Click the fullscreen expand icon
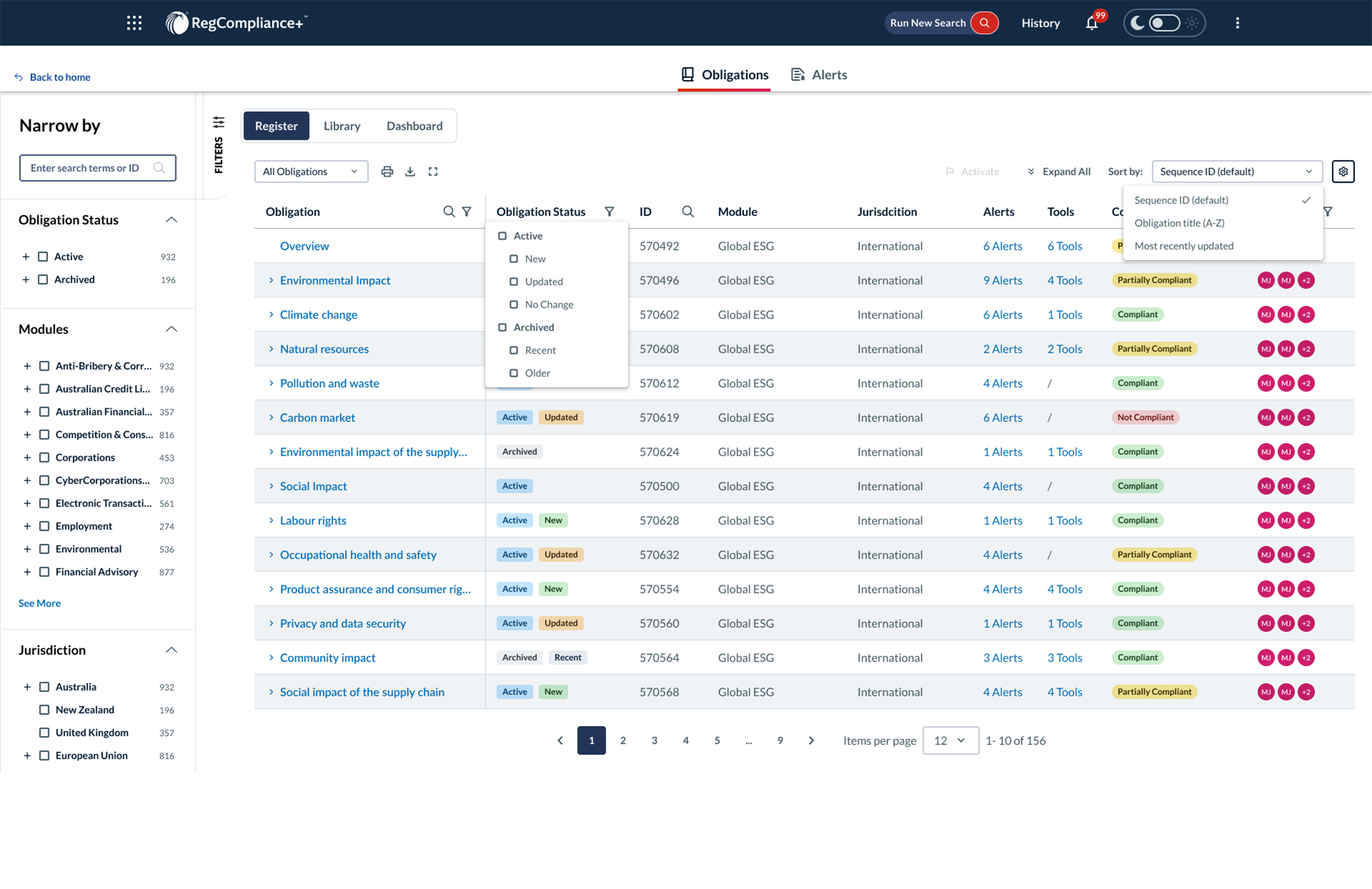The image size is (1372, 889). [433, 172]
